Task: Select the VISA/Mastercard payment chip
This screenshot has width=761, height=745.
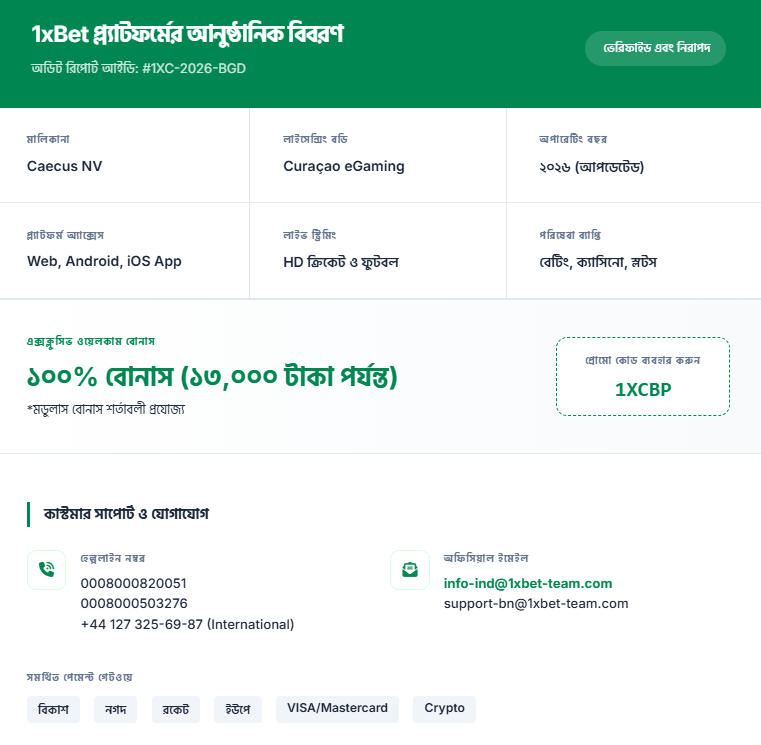Action: point(337,709)
